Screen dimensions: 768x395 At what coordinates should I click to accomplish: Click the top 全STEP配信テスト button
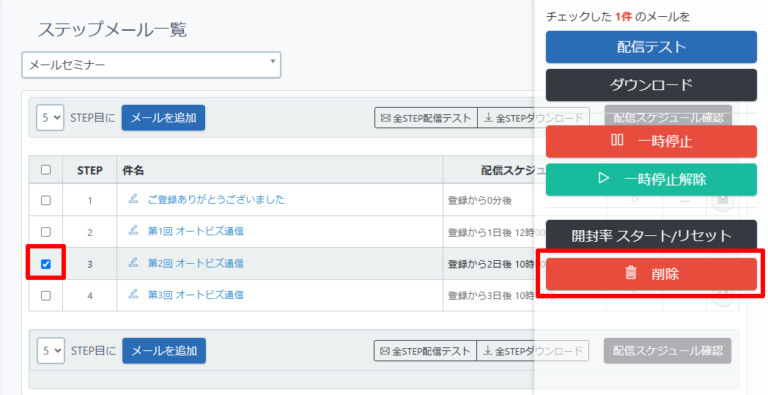[x=426, y=118]
